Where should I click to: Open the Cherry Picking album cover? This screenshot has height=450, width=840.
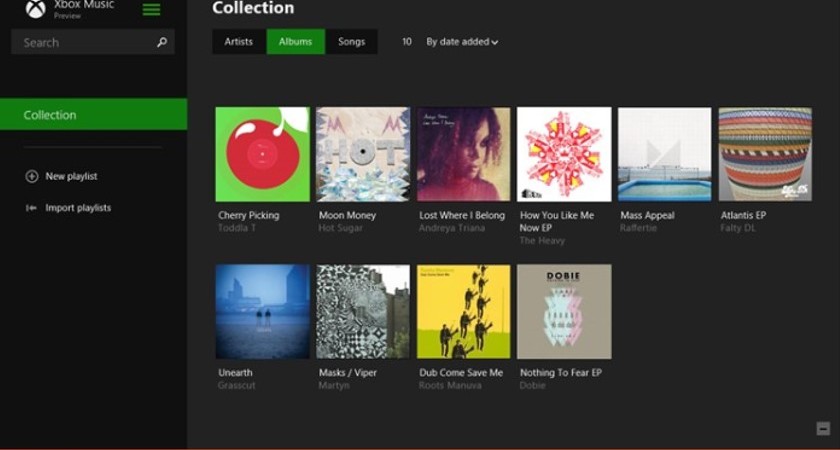pyautogui.click(x=263, y=154)
